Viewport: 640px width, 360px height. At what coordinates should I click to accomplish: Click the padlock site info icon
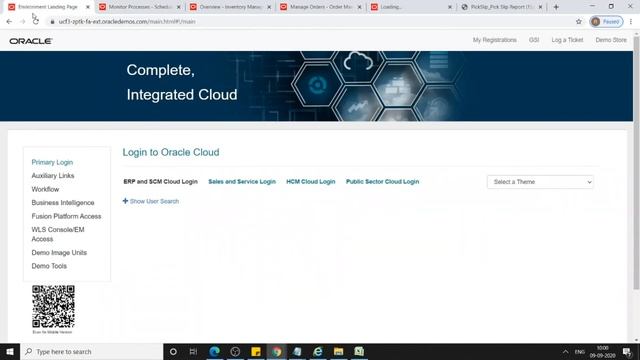click(52, 22)
